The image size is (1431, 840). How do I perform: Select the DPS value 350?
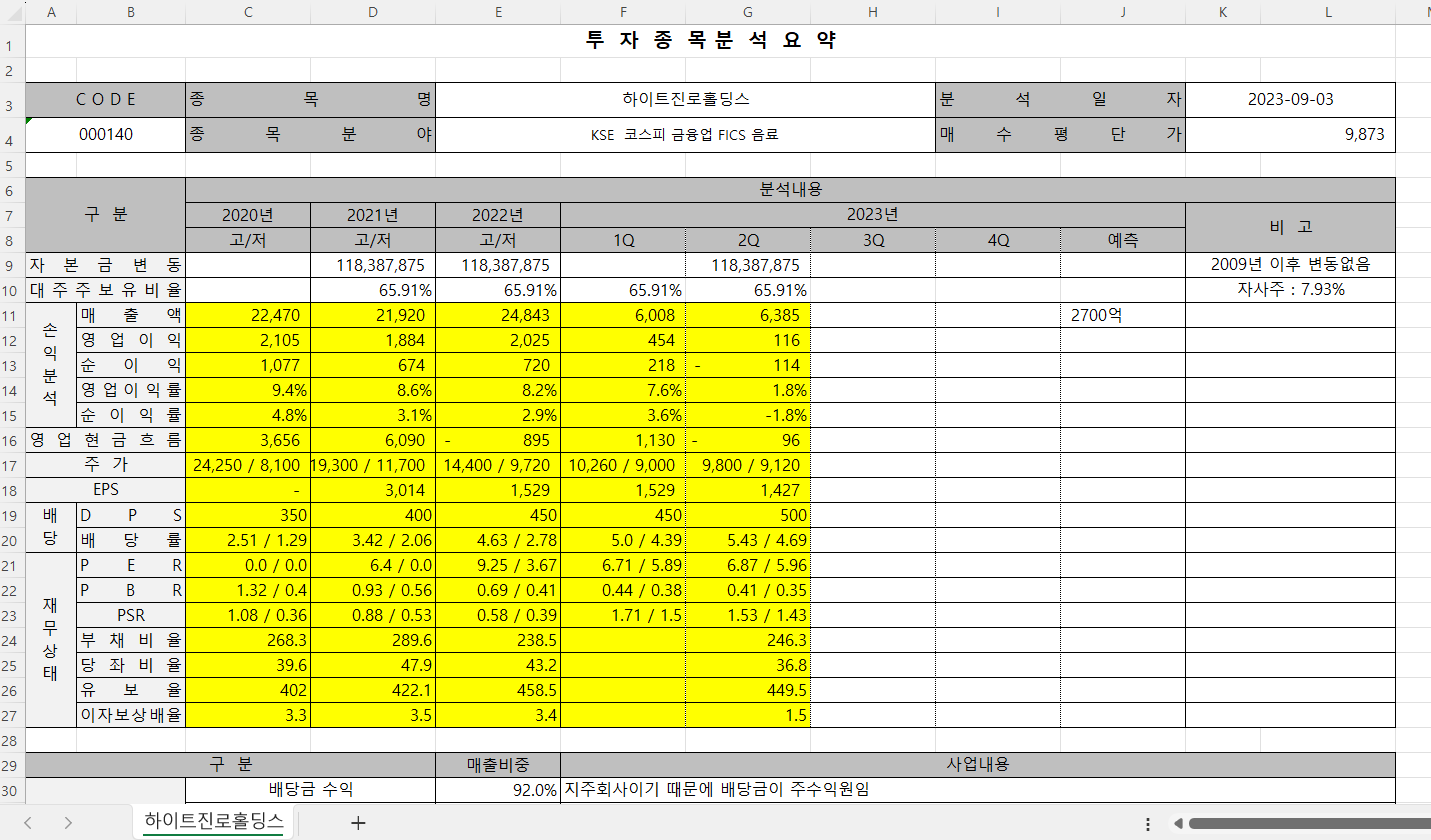[x=248, y=515]
